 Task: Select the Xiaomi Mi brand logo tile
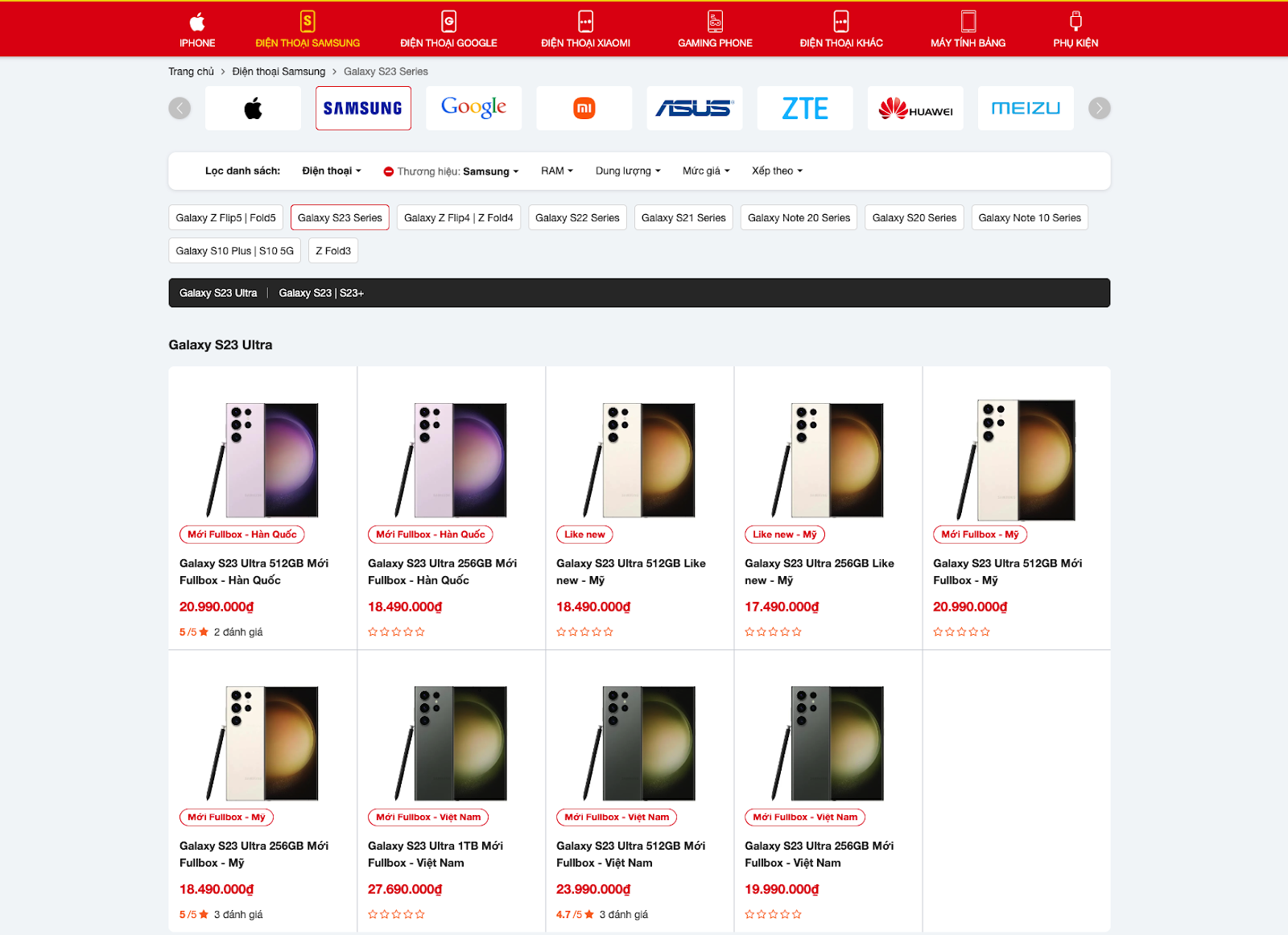coord(584,108)
